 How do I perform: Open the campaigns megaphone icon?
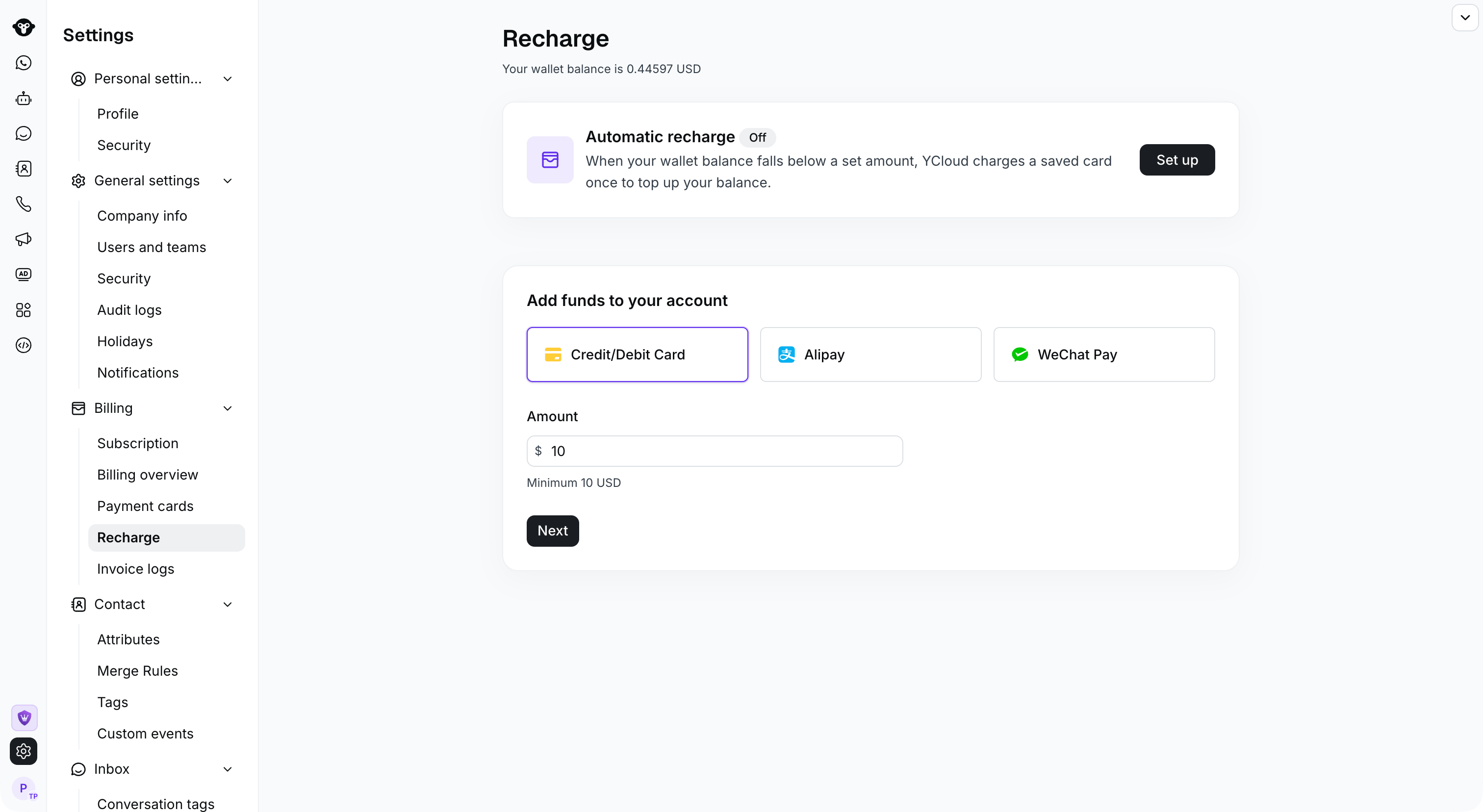coord(24,239)
